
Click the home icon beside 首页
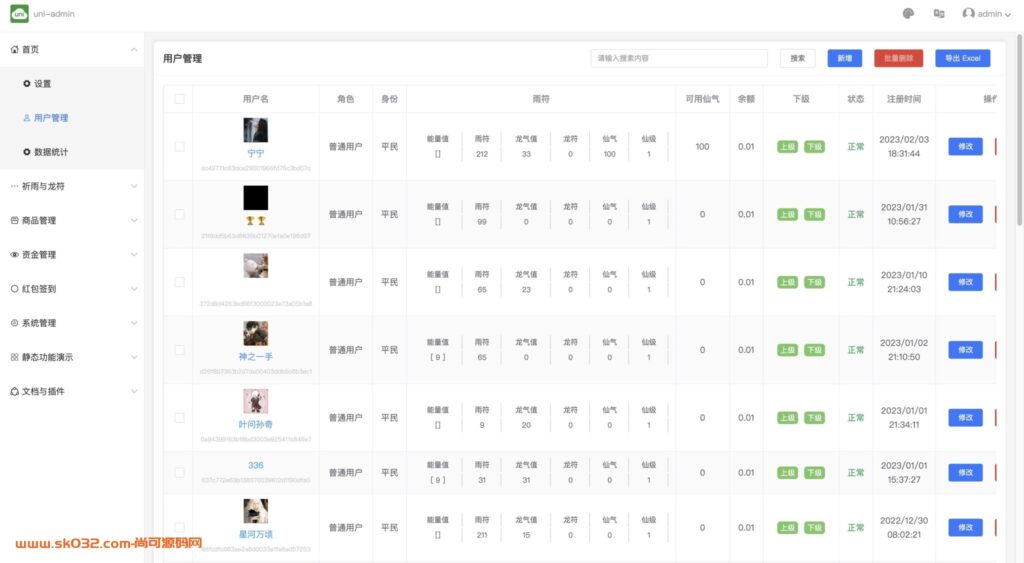(x=14, y=50)
